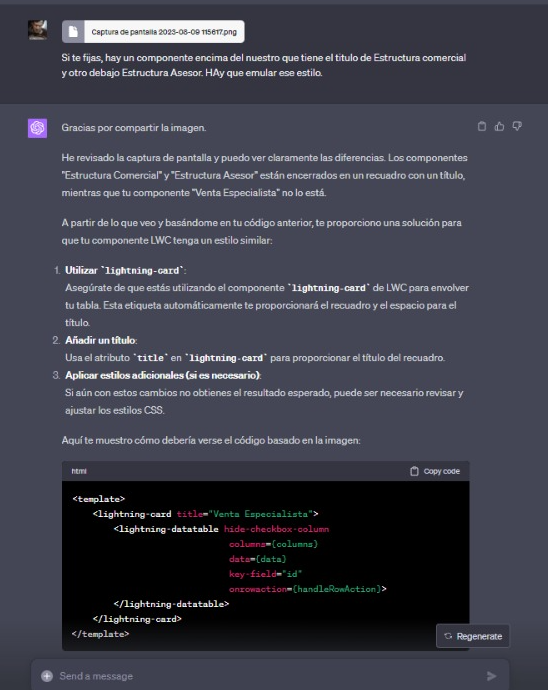This screenshot has height=690, width=548.
Task: Click the sentence "Aquí te muestro cómo debería verse"
Action: pyautogui.click(x=211, y=440)
